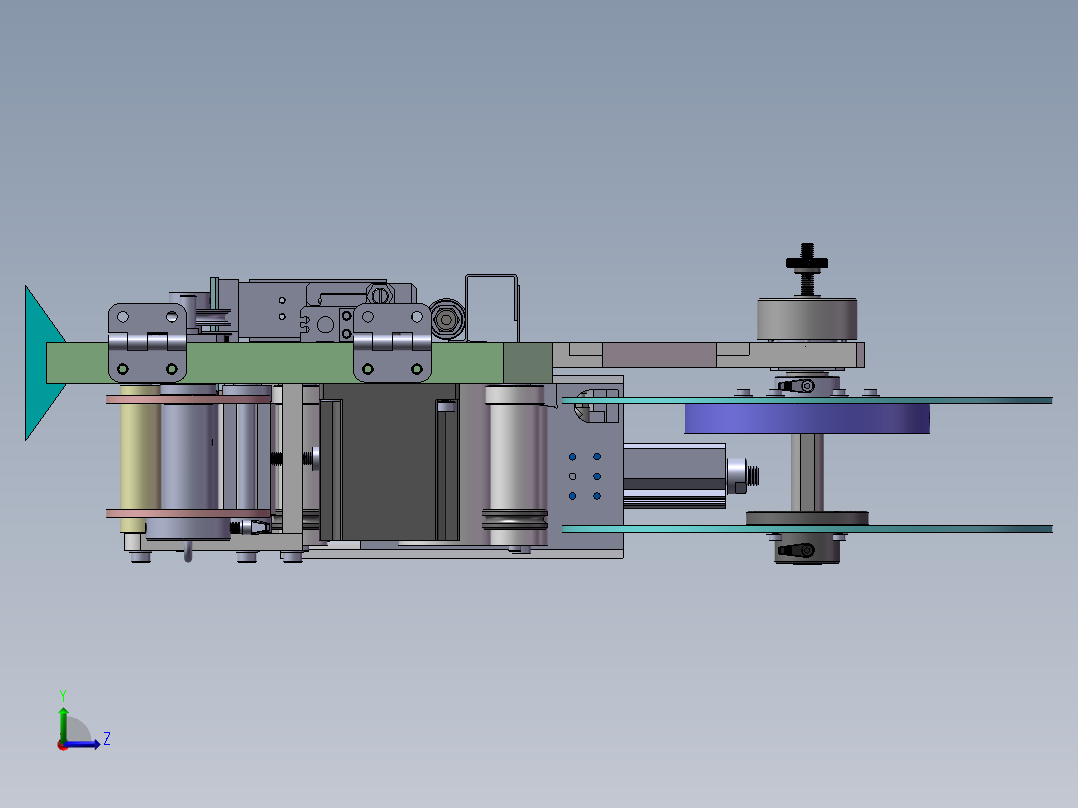Select the wire loop bracket above green beam

pyautogui.click(x=492, y=307)
